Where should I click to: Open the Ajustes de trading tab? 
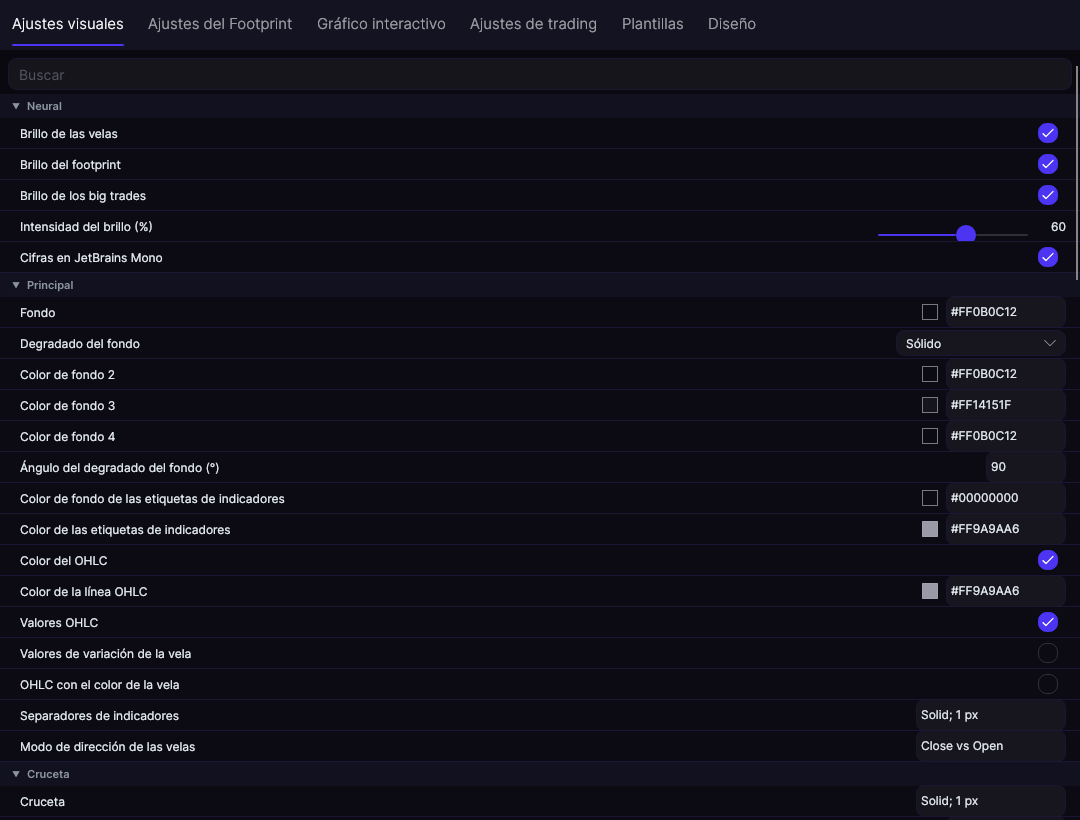click(x=533, y=24)
